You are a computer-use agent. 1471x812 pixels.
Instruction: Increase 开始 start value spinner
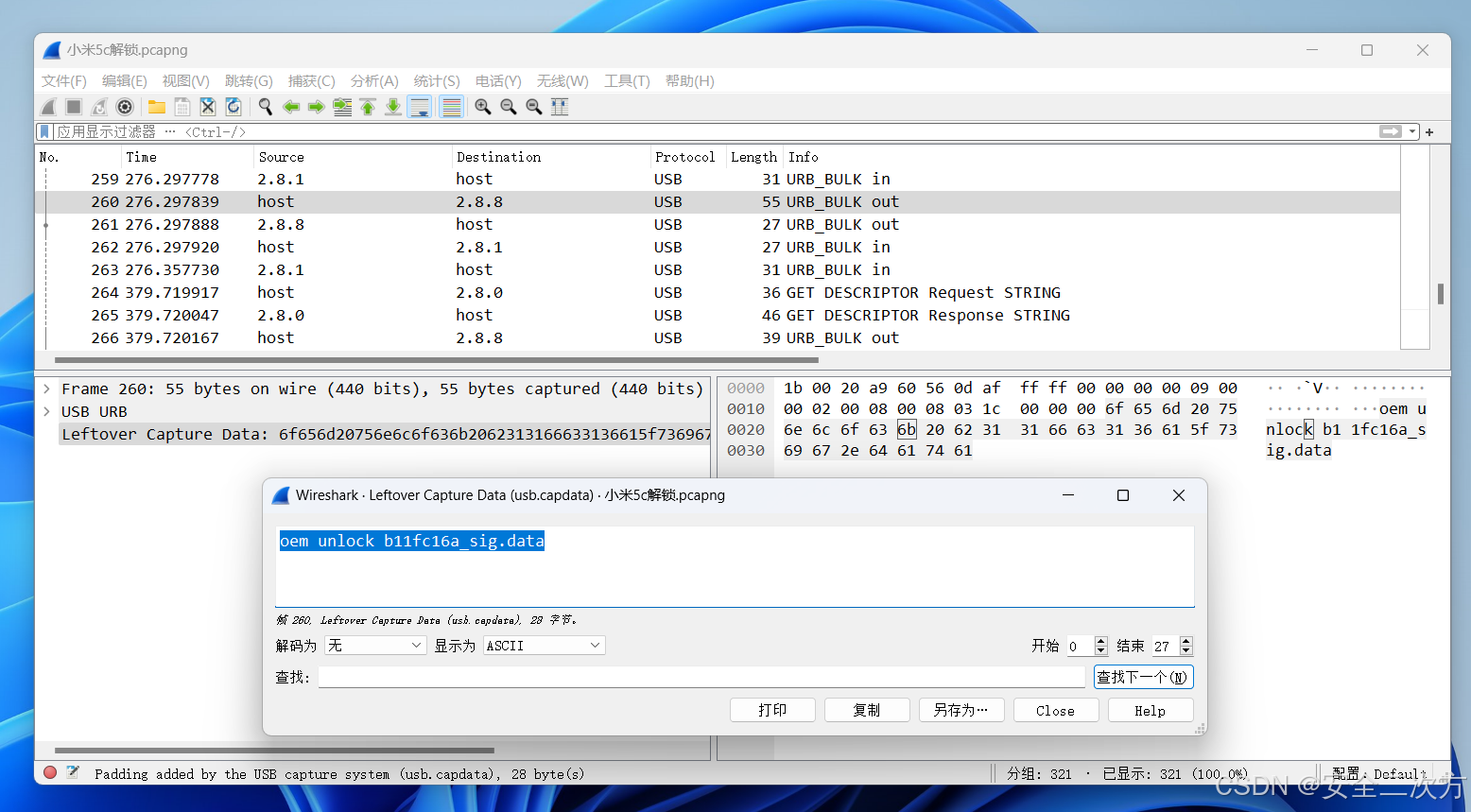point(1101,641)
